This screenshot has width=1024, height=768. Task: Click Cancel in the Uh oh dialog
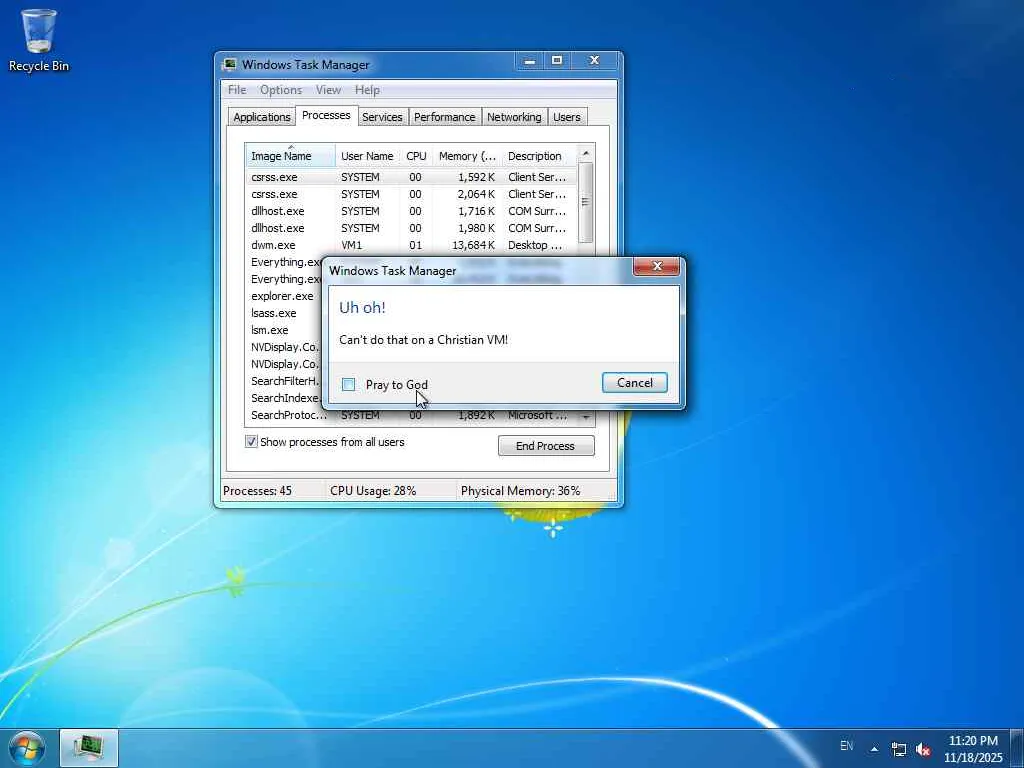coord(635,383)
